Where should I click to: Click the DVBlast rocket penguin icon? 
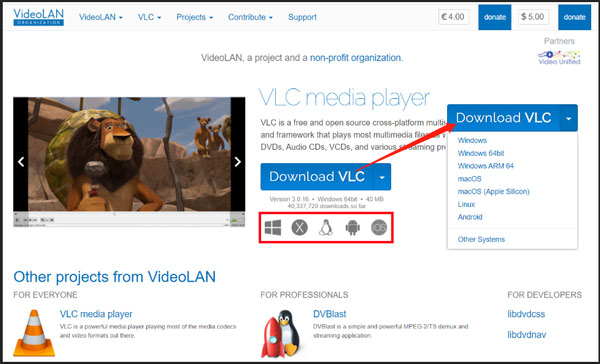(x=281, y=333)
